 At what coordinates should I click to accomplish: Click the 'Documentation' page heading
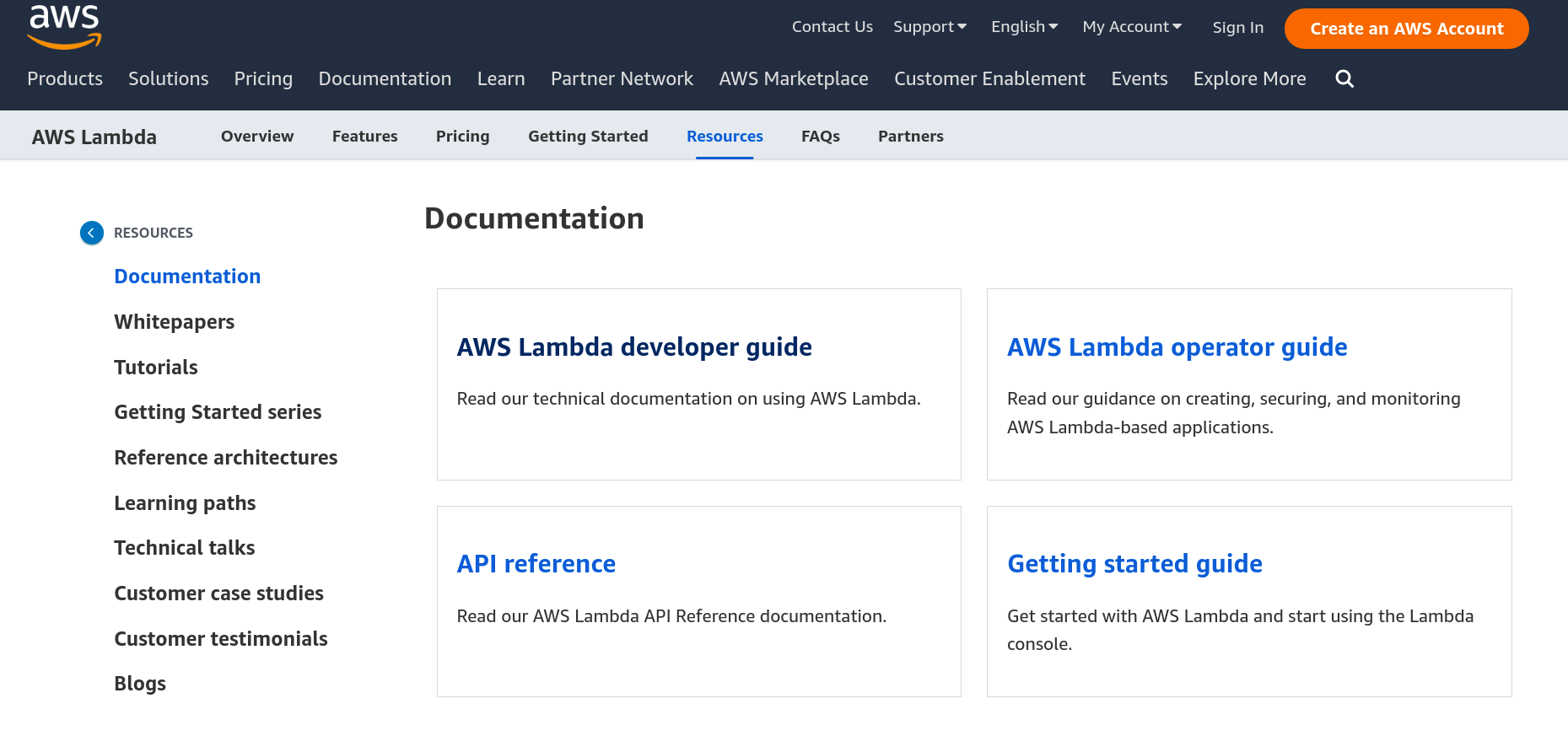coord(534,218)
